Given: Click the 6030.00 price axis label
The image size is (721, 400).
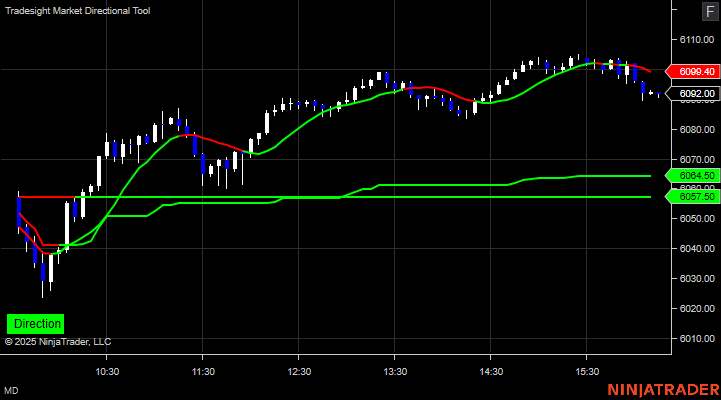Looking at the screenshot, I should pos(697,279).
